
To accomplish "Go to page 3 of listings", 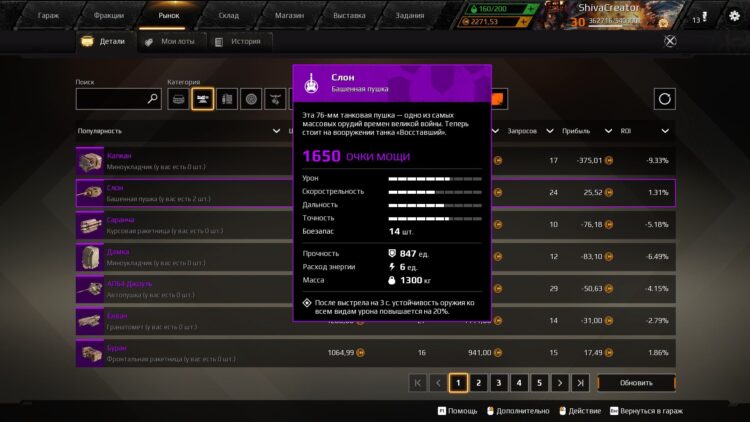I will (x=498, y=383).
